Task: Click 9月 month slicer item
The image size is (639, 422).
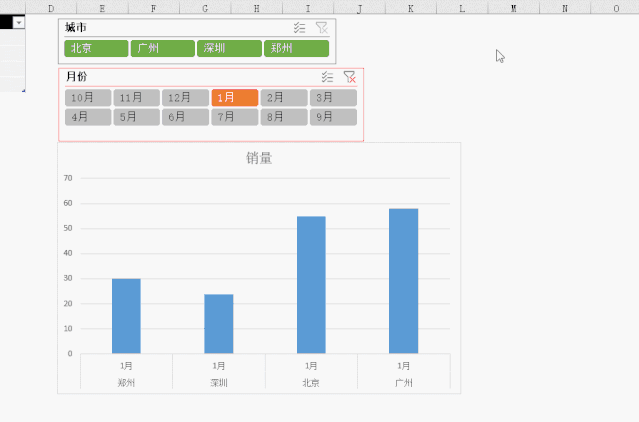Action: [332, 117]
